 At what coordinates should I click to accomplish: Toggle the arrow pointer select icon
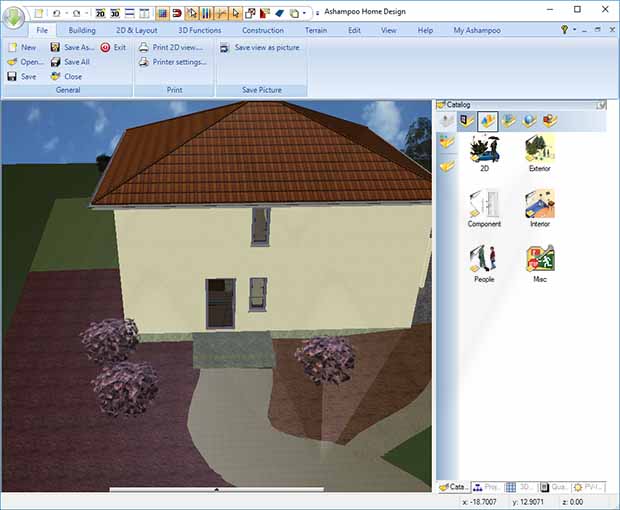tap(235, 13)
